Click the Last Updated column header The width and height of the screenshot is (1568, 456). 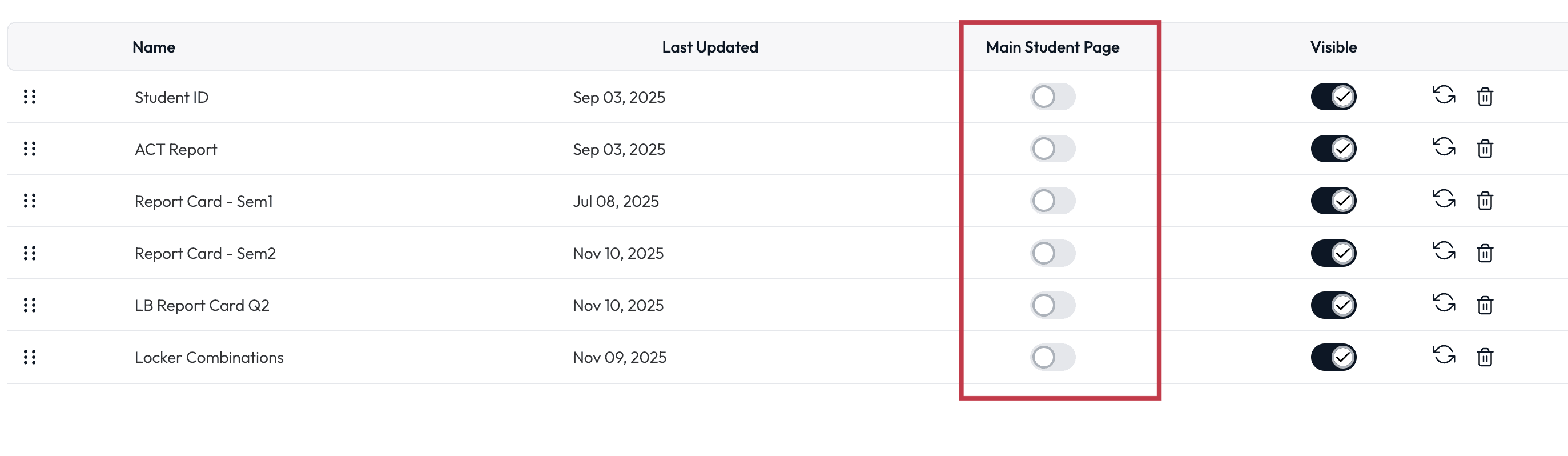tap(710, 47)
